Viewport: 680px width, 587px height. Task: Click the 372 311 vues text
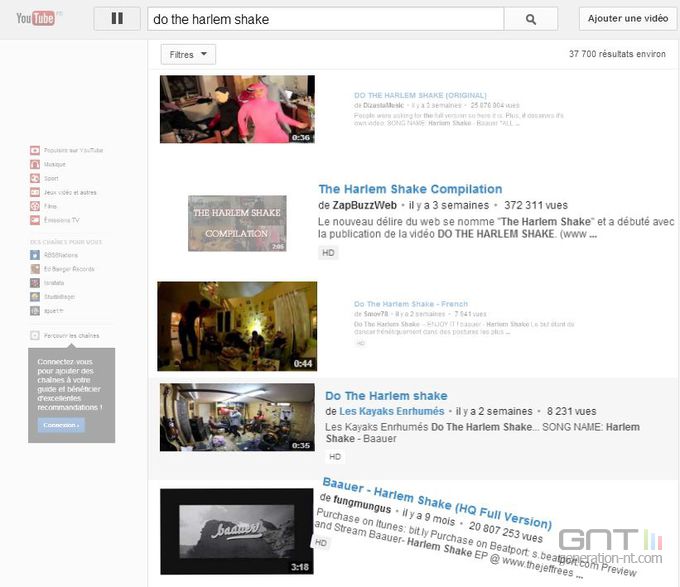[536, 205]
